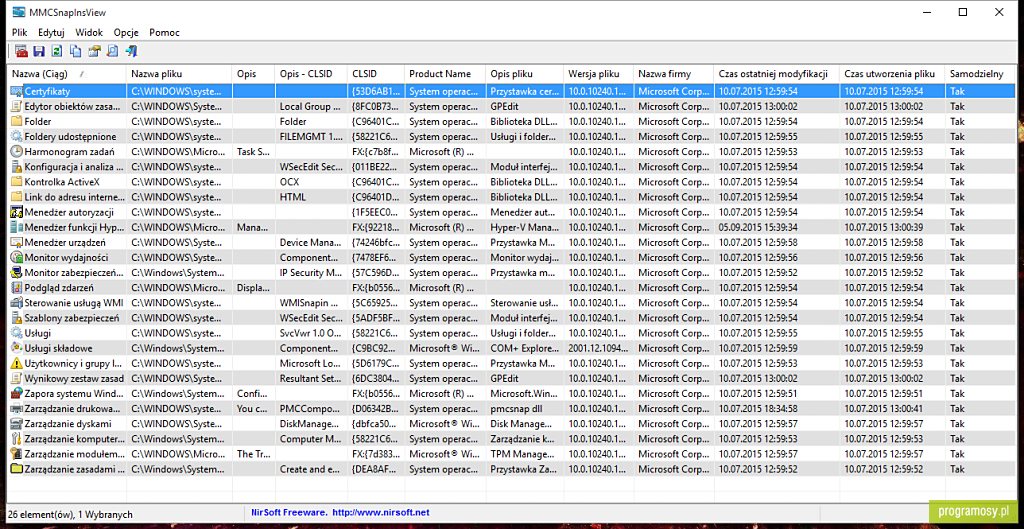Click the Zarządzanie modułem TPM row icon

[x=16, y=454]
